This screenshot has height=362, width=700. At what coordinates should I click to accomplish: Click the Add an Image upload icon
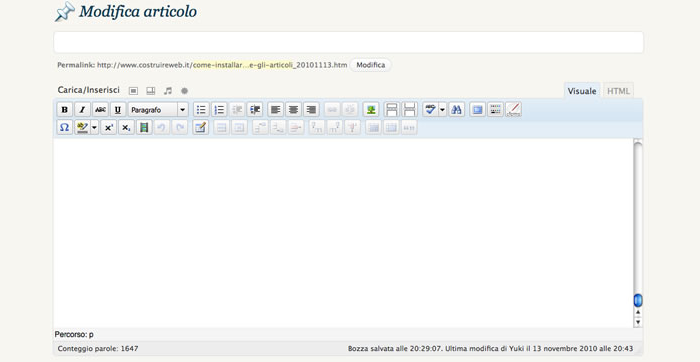(133, 91)
